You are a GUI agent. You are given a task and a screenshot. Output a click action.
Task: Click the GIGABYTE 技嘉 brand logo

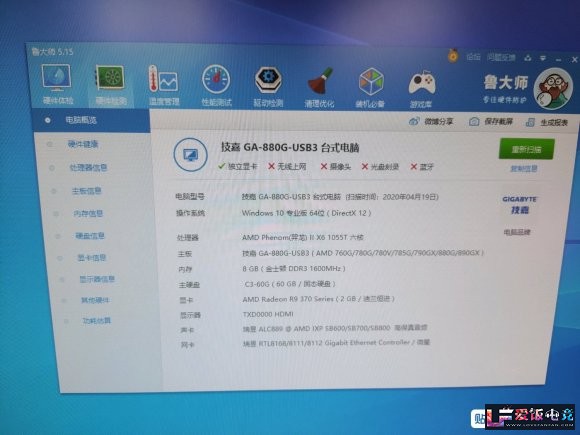coord(519,205)
